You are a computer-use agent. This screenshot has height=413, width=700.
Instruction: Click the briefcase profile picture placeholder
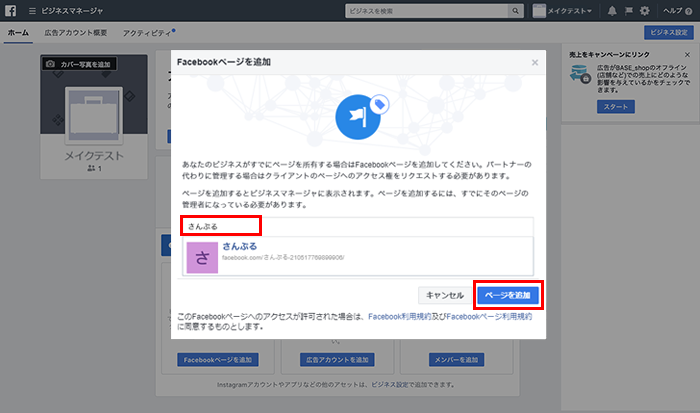[x=94, y=115]
